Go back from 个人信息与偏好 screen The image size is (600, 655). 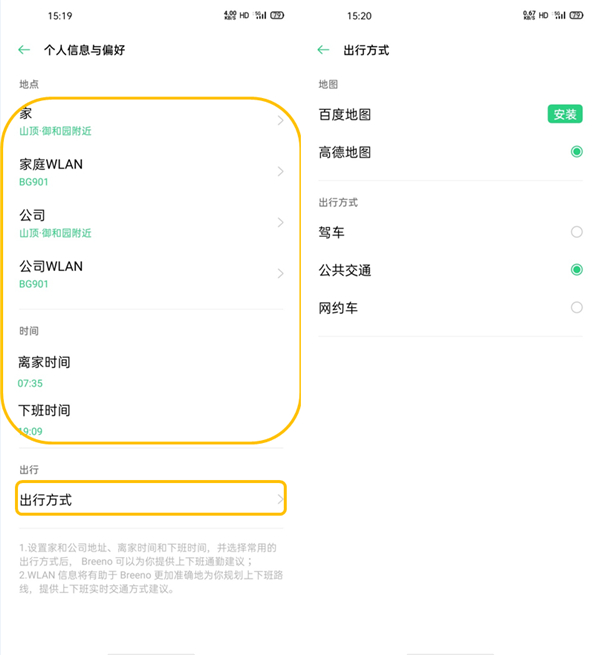pos(24,49)
